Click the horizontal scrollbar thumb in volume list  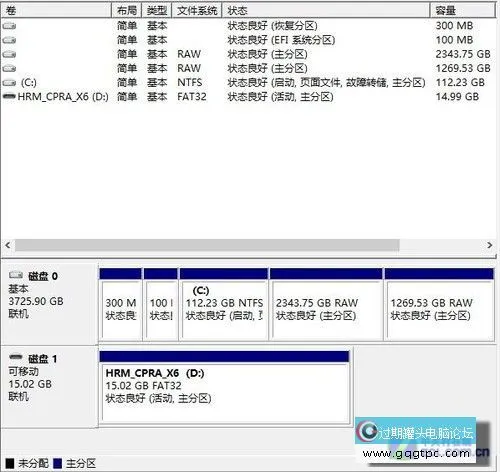click(x=207, y=245)
